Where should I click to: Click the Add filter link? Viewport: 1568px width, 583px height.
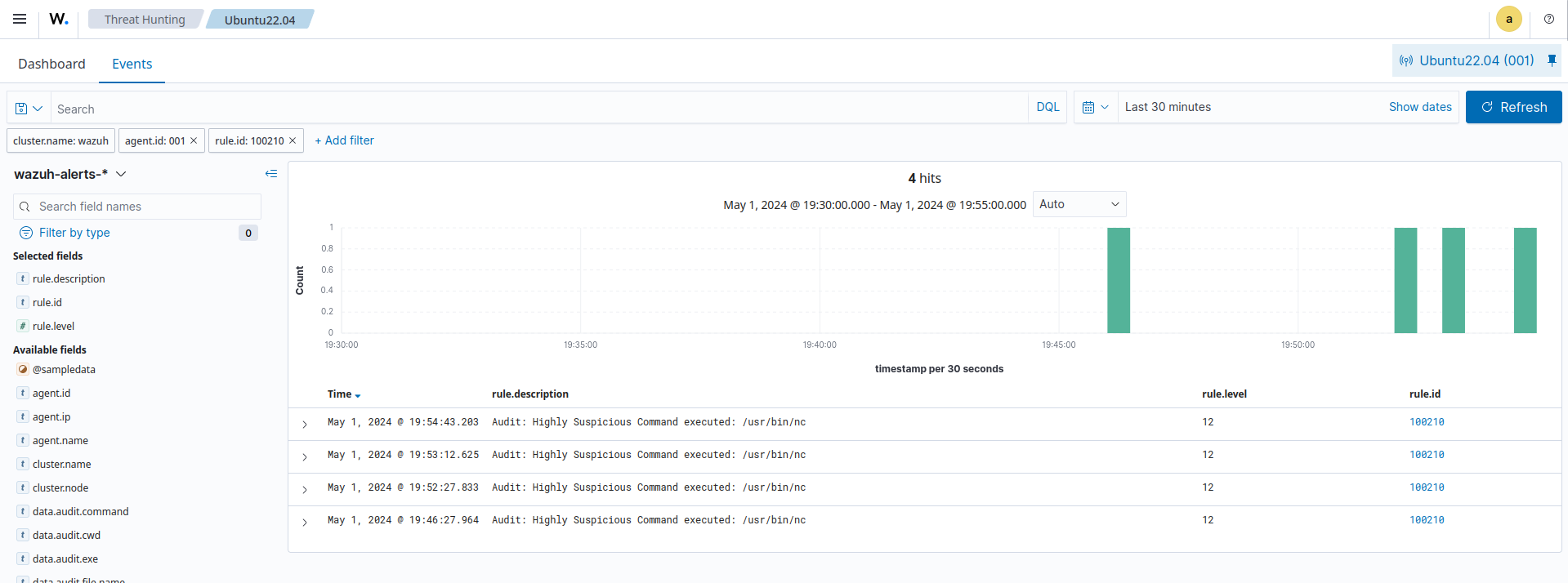pos(344,140)
